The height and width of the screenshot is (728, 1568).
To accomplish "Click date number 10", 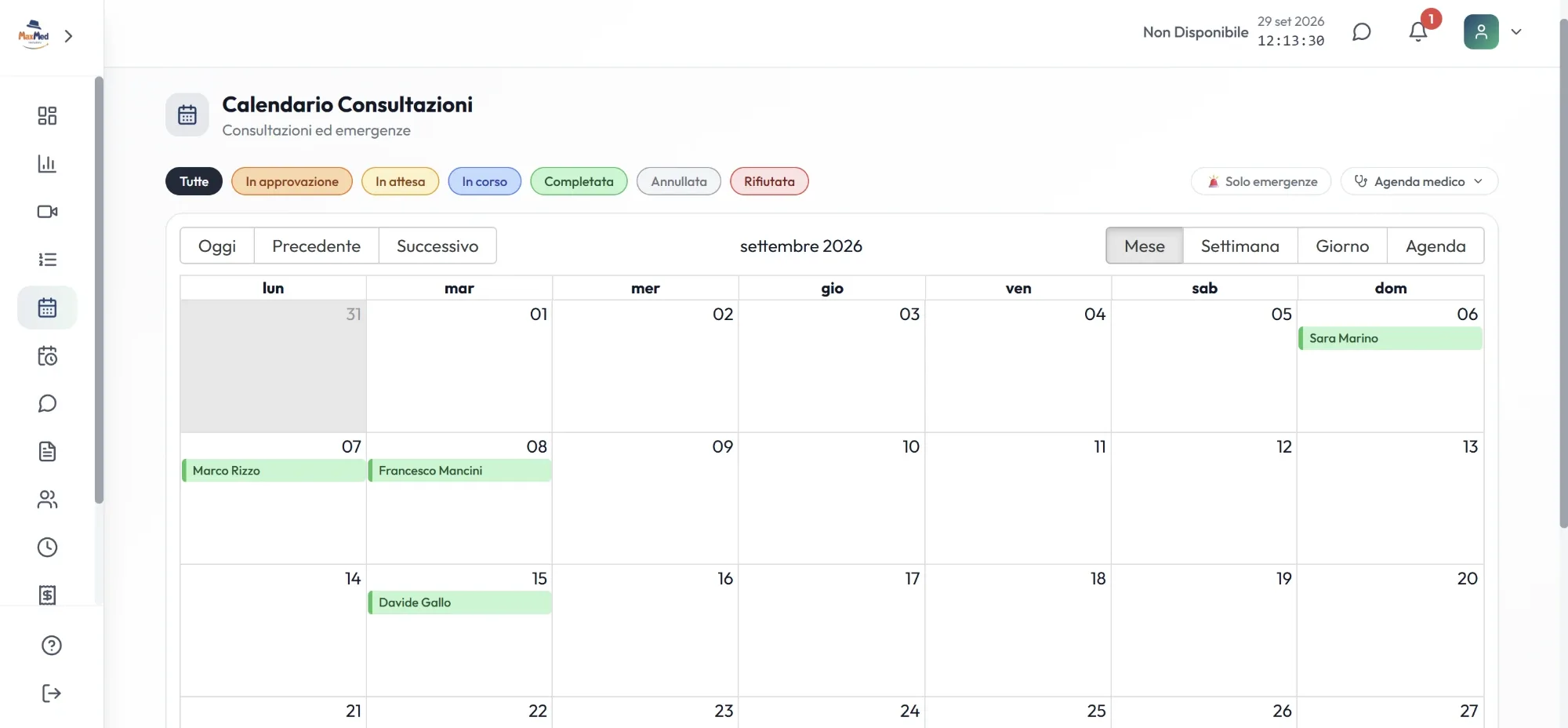I will click(911, 446).
